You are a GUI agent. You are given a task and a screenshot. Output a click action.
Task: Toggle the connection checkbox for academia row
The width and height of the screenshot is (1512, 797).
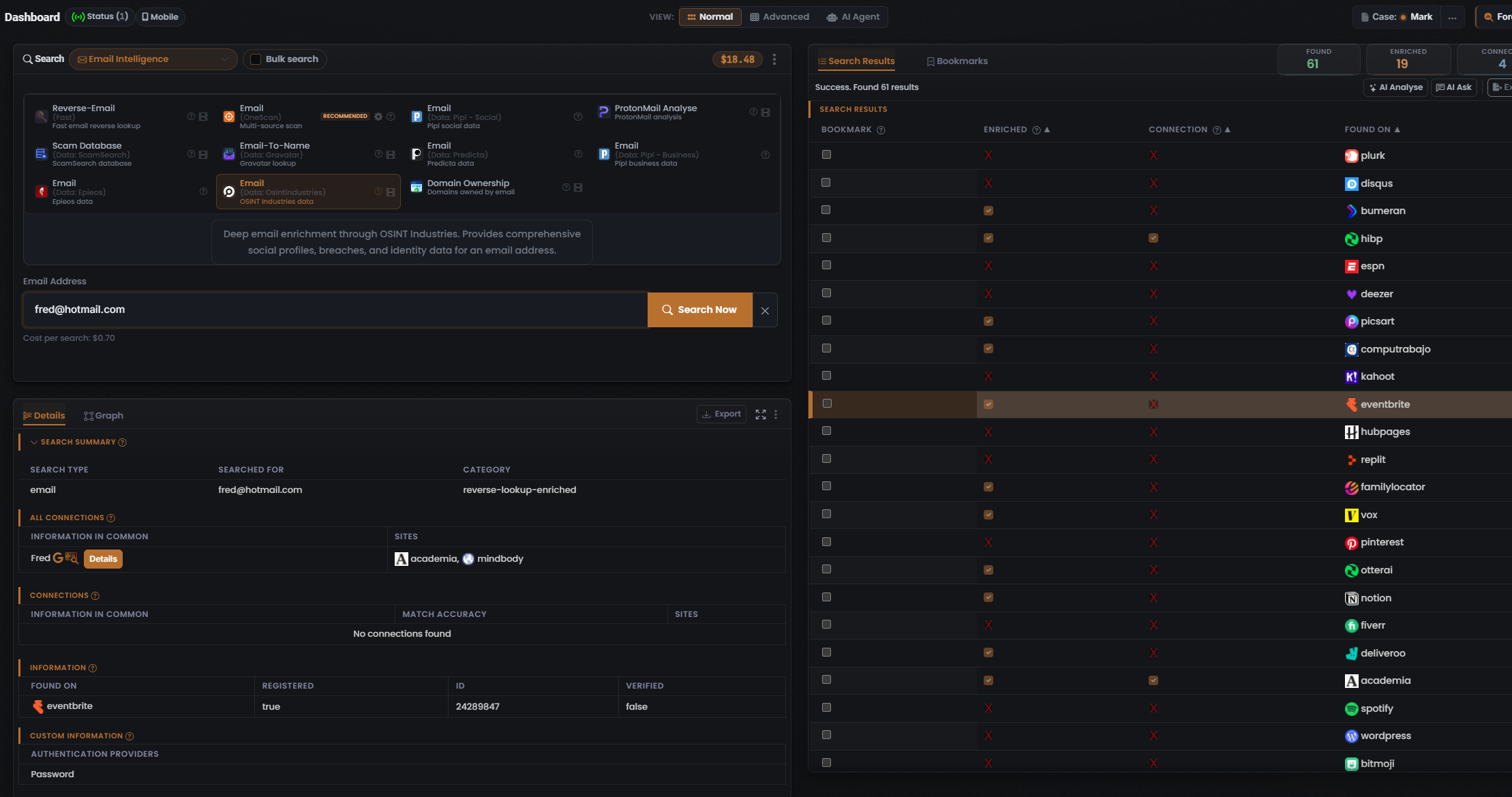pos(1153,680)
